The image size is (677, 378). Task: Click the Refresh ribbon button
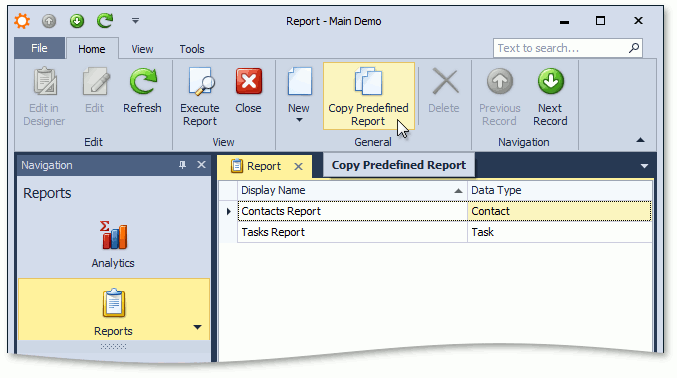142,91
